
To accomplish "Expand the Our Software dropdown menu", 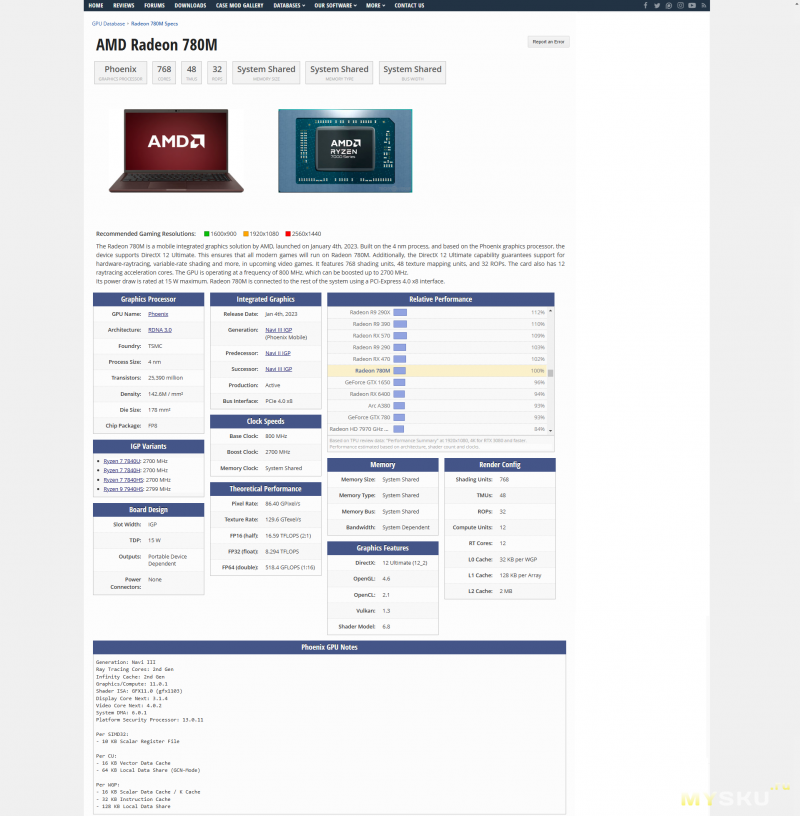I will (x=336, y=5).
